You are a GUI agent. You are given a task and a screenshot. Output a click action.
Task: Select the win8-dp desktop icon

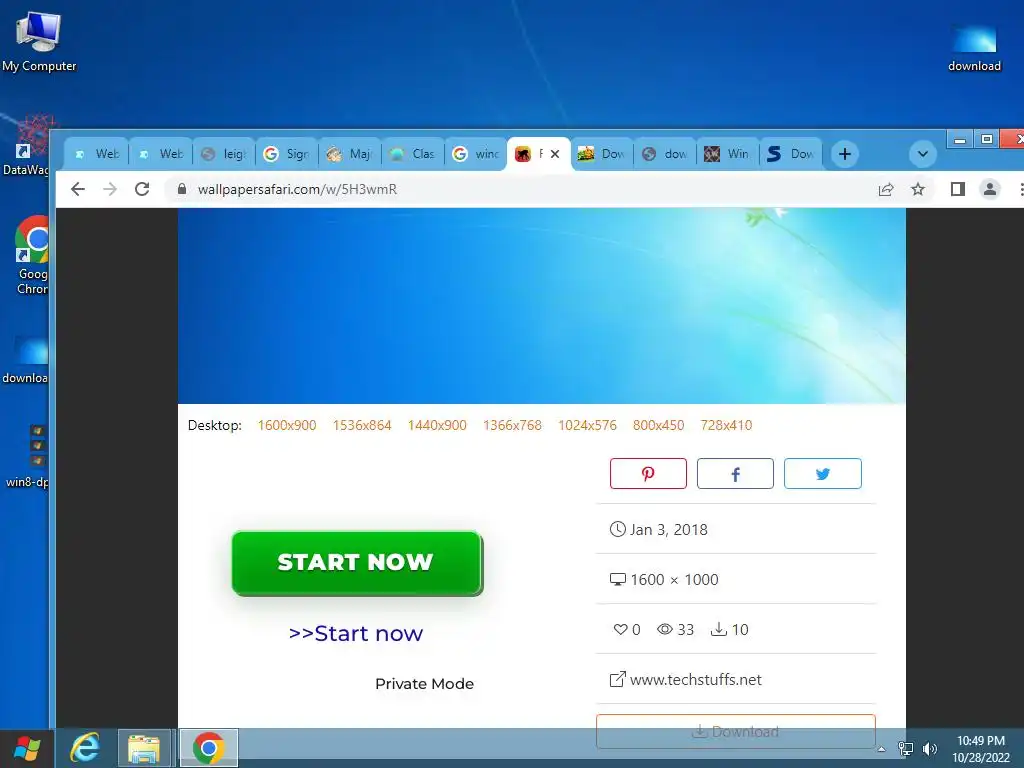pyautogui.click(x=27, y=456)
